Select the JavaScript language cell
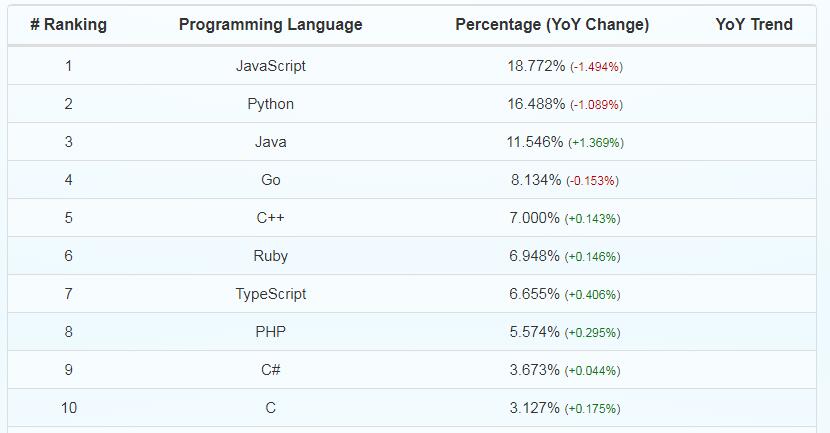Screen dimensions: 830x433 point(270,66)
